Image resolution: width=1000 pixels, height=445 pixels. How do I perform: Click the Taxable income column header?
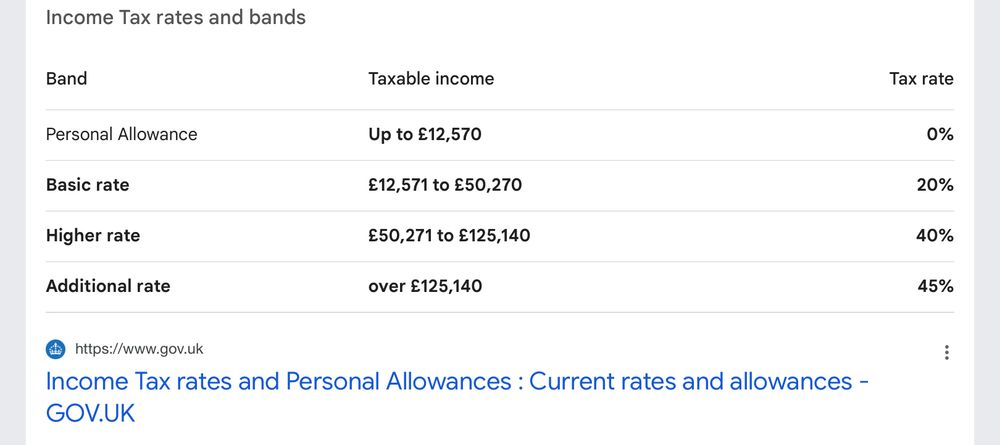click(431, 79)
